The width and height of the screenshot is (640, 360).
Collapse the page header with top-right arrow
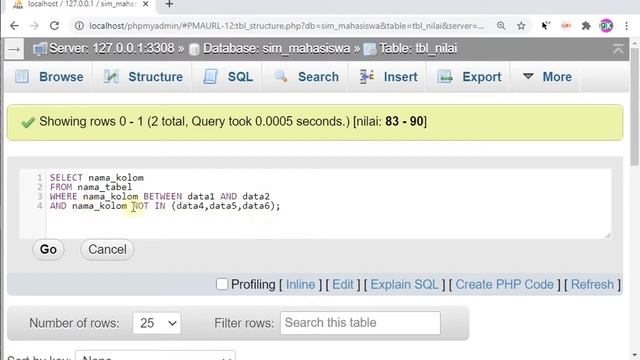(x=618, y=49)
